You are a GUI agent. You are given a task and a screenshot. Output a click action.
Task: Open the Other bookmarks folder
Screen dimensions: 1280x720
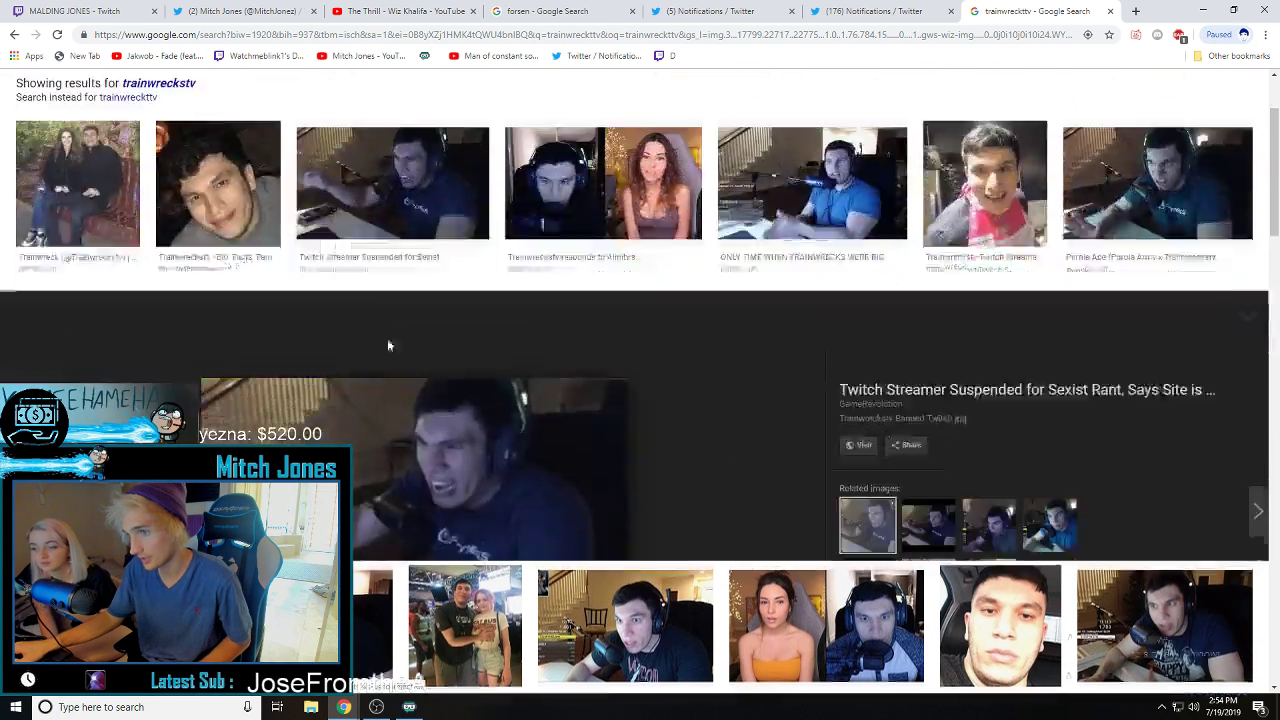click(1231, 56)
